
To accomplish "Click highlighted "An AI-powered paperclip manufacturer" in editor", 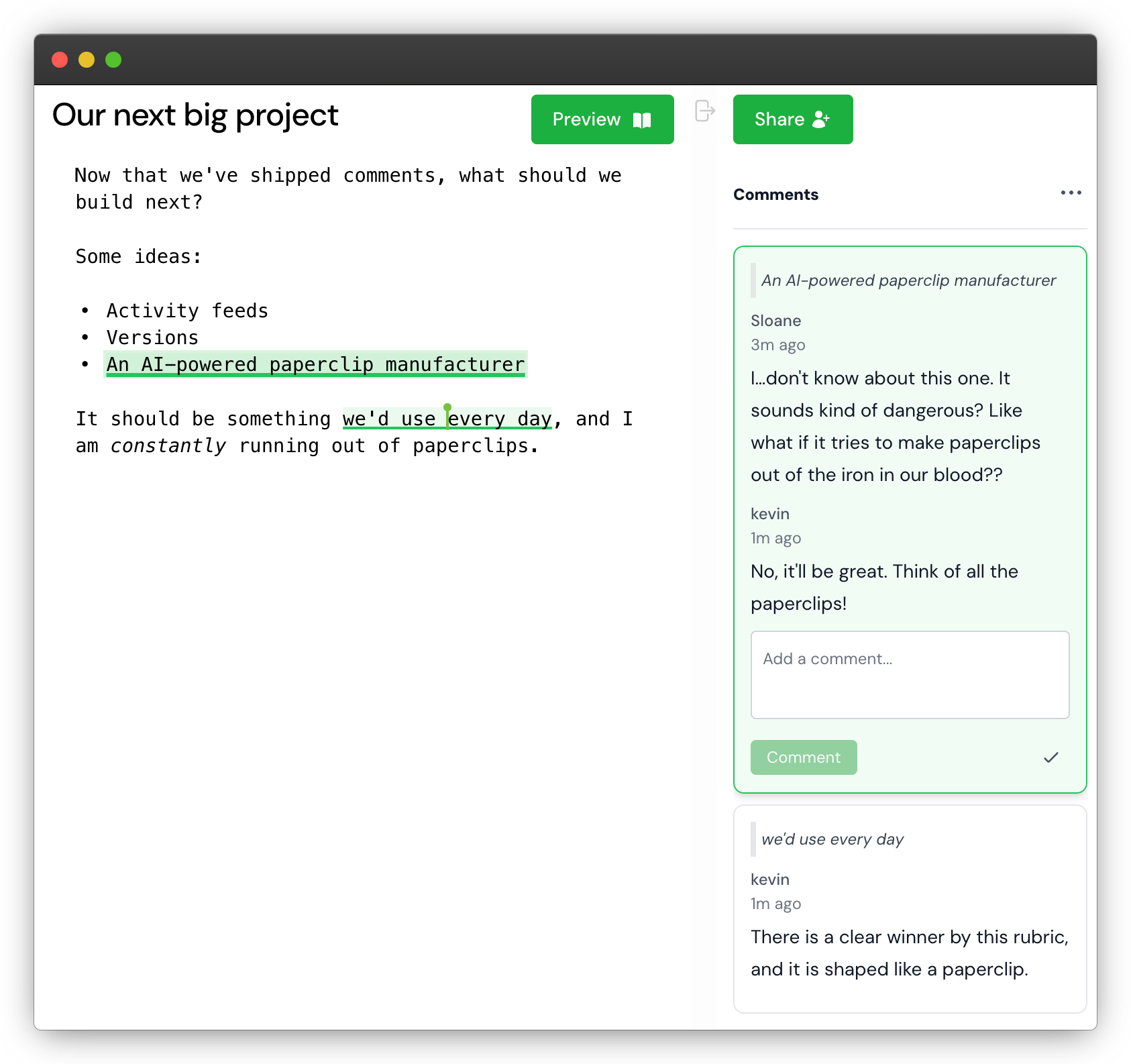I will coord(315,364).
